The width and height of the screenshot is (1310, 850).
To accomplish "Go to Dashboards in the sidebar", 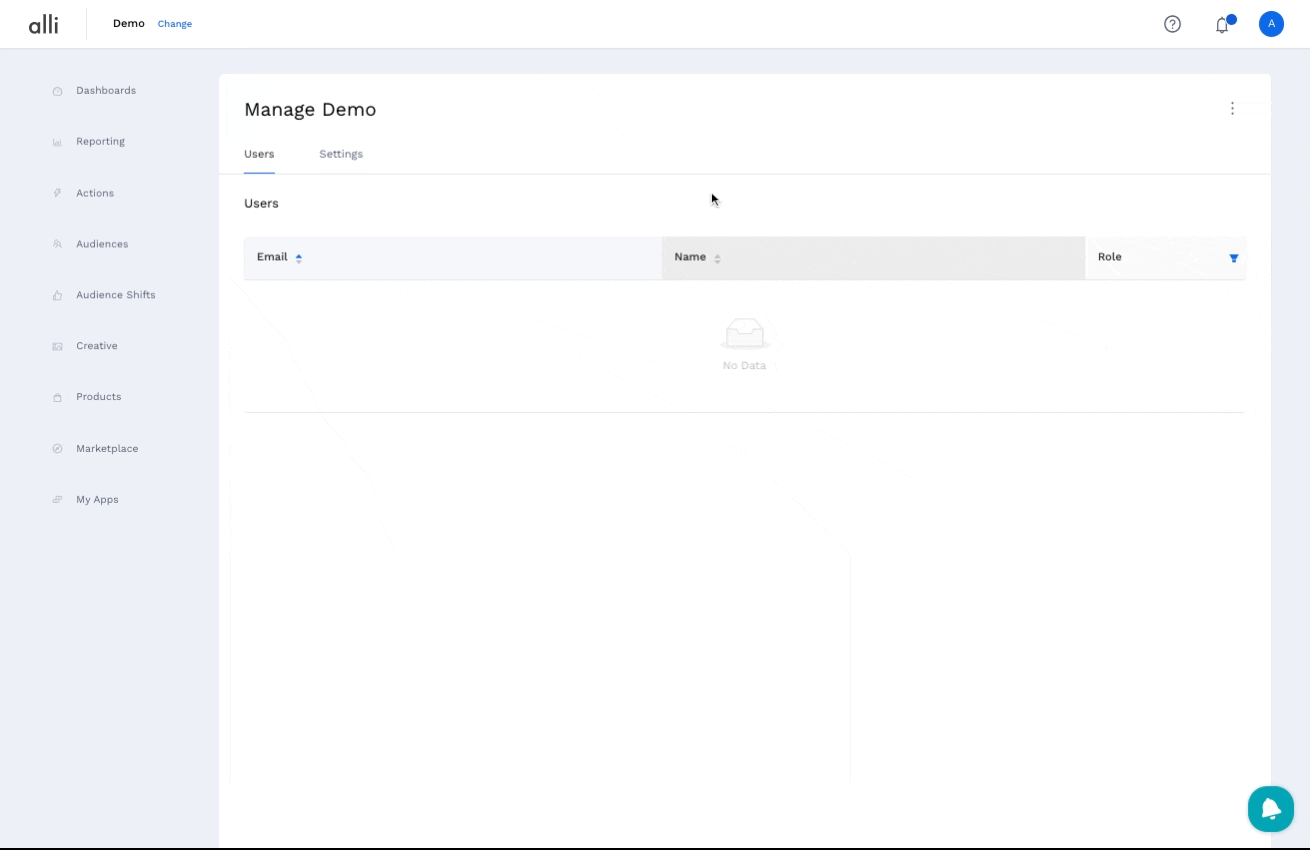I will click(x=105, y=91).
